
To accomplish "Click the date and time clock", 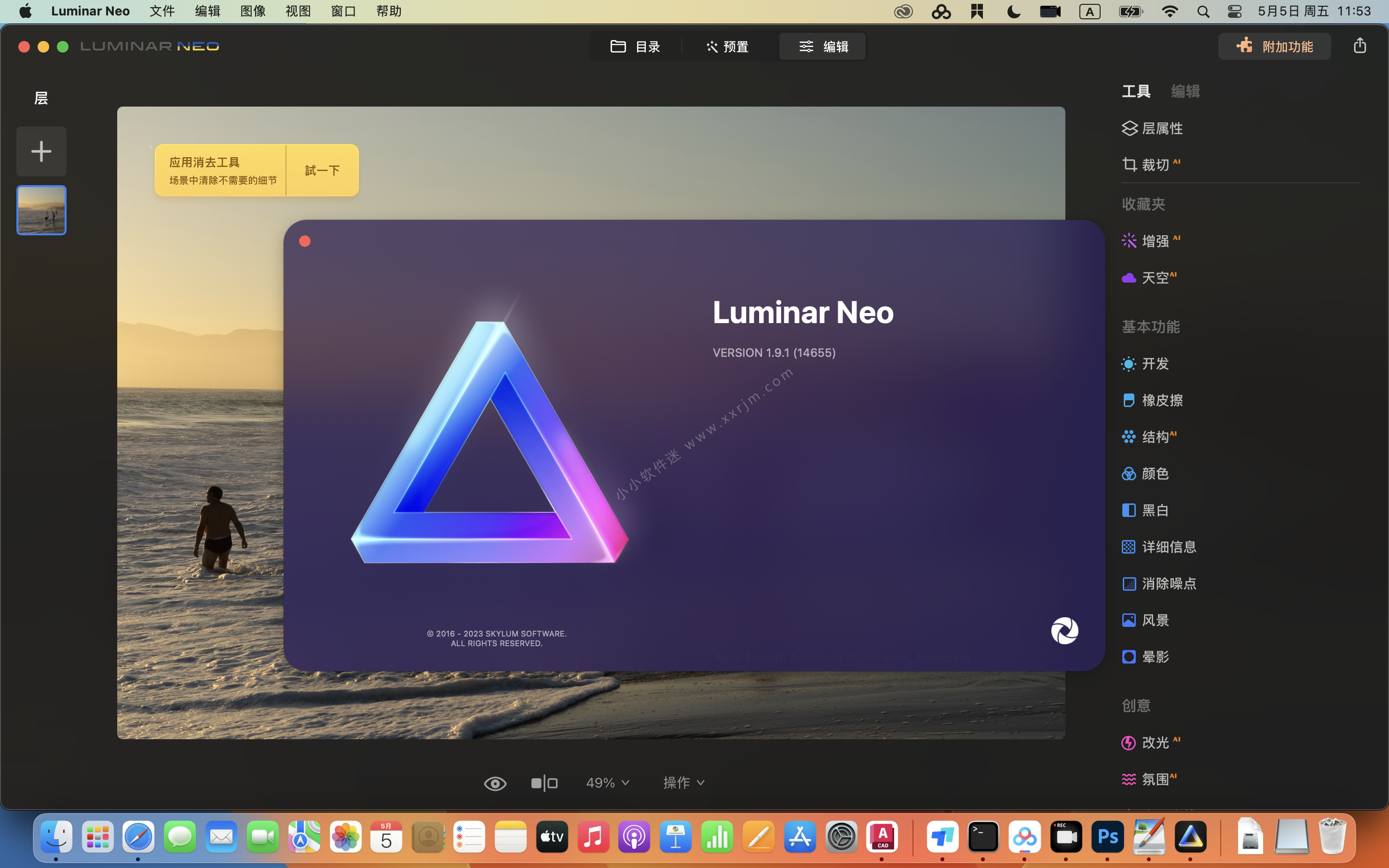I will click(x=1314, y=12).
